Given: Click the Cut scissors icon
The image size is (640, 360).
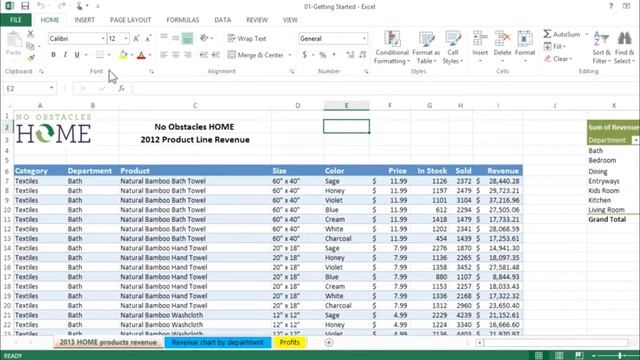Looking at the screenshot, I should (x=31, y=34).
